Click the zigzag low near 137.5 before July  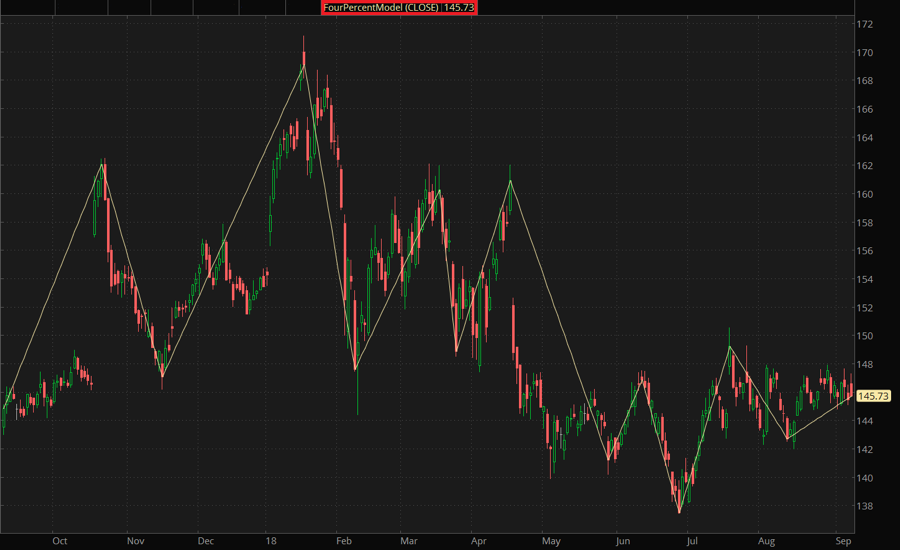tap(680, 512)
